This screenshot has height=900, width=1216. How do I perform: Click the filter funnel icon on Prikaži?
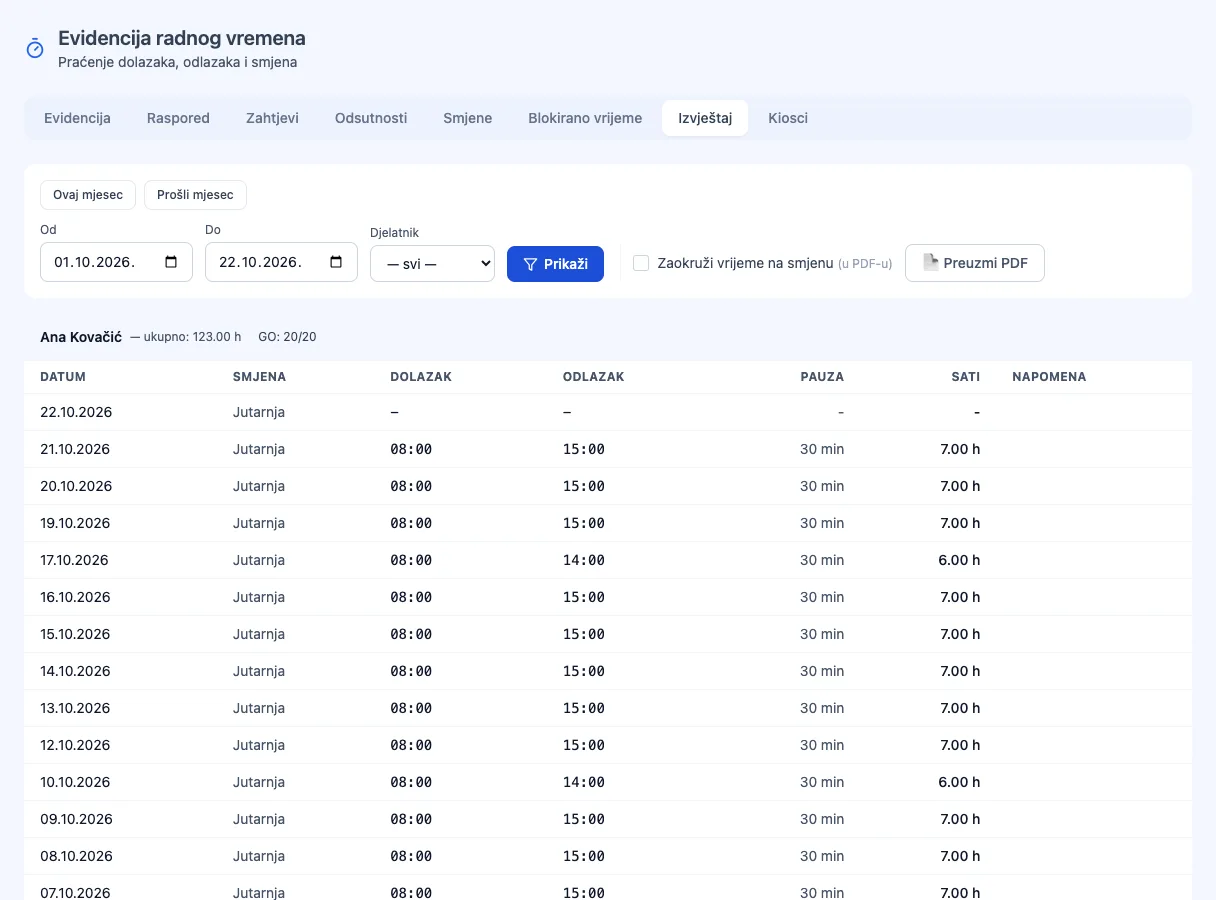[531, 264]
